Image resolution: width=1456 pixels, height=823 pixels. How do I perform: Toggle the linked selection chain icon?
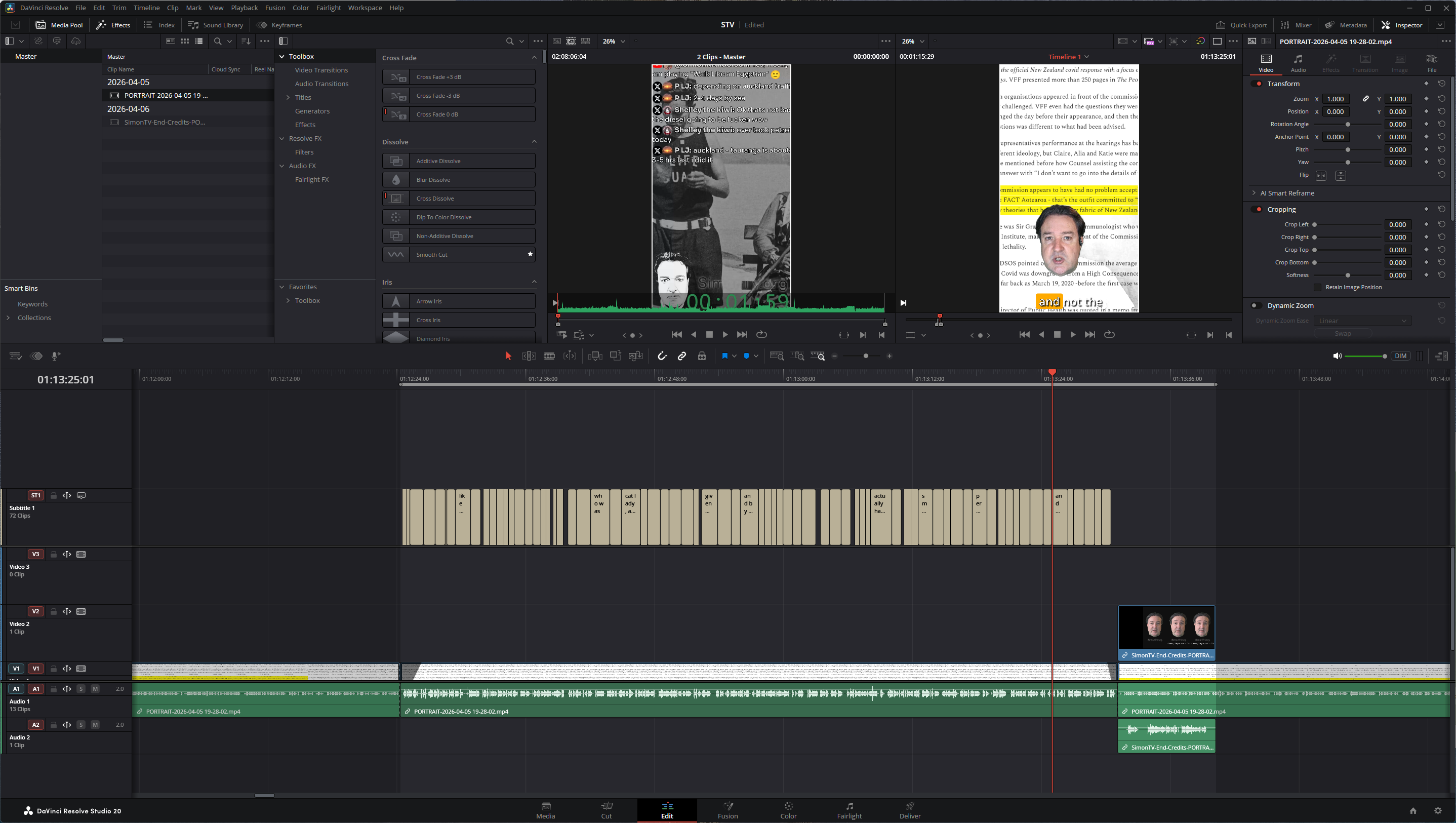coord(681,356)
